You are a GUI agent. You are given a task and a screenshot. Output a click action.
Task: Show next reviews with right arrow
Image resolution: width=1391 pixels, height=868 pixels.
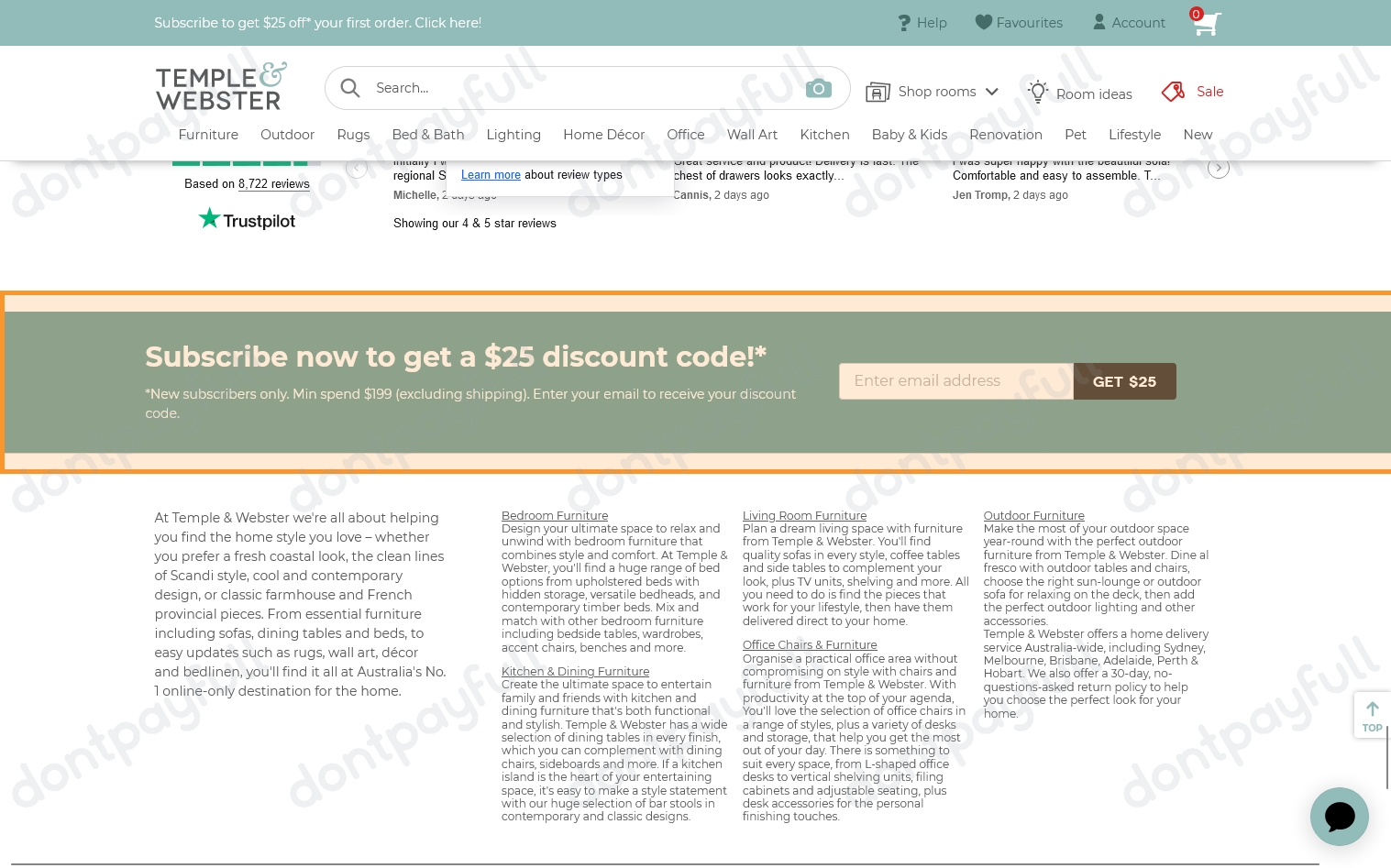pyautogui.click(x=1218, y=168)
